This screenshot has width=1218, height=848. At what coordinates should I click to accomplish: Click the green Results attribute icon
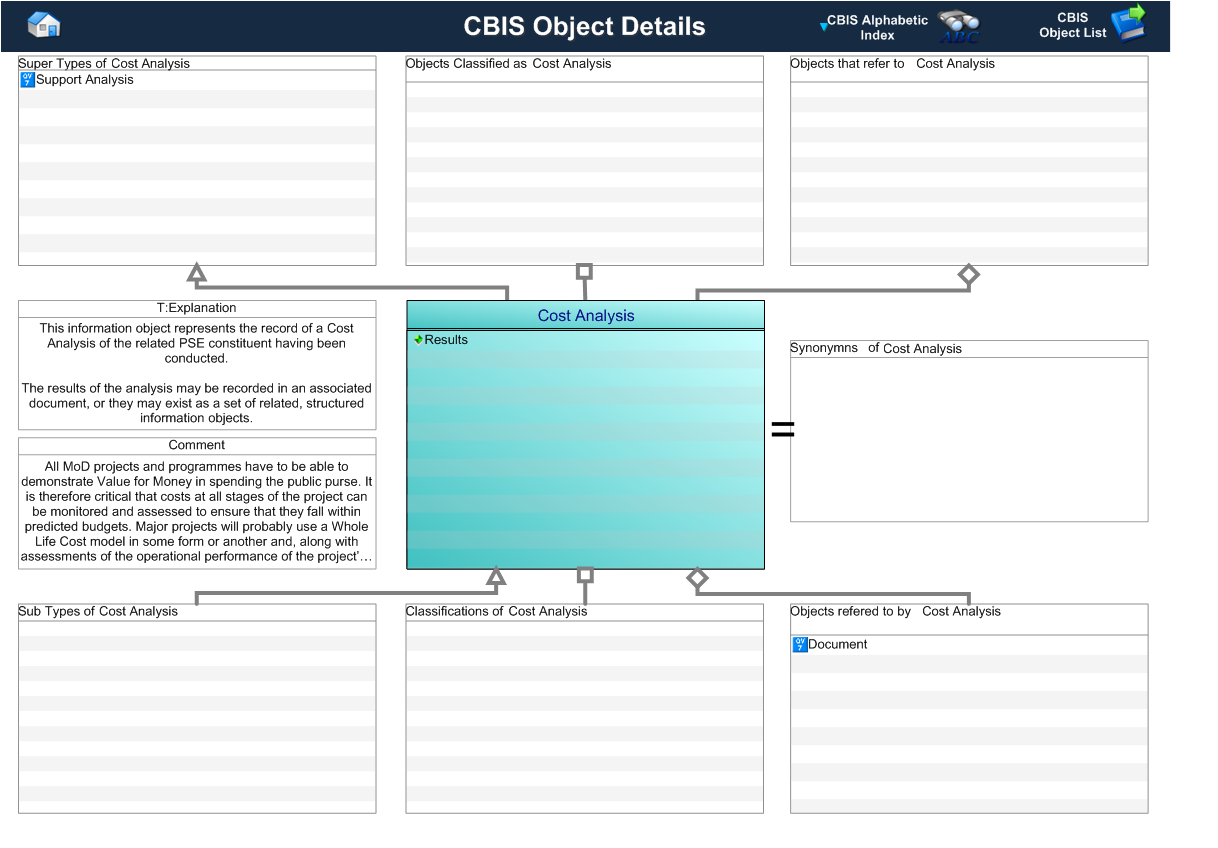(418, 340)
